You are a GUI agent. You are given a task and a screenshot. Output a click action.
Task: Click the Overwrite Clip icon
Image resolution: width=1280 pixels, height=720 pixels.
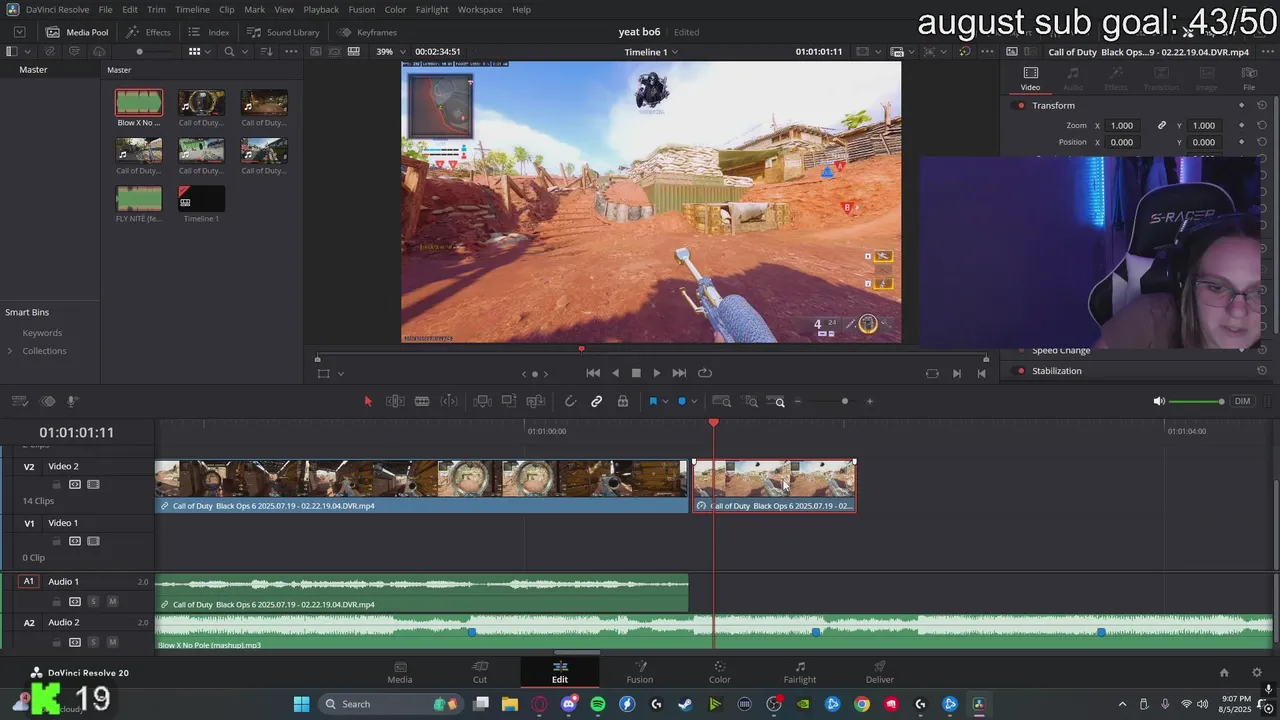point(508,401)
